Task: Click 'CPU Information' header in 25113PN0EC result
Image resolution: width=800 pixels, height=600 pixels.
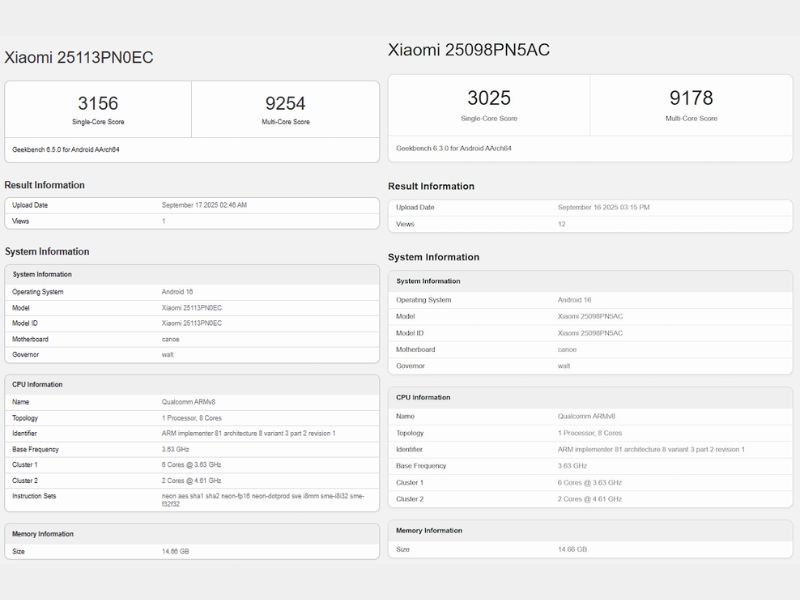Action: point(37,385)
